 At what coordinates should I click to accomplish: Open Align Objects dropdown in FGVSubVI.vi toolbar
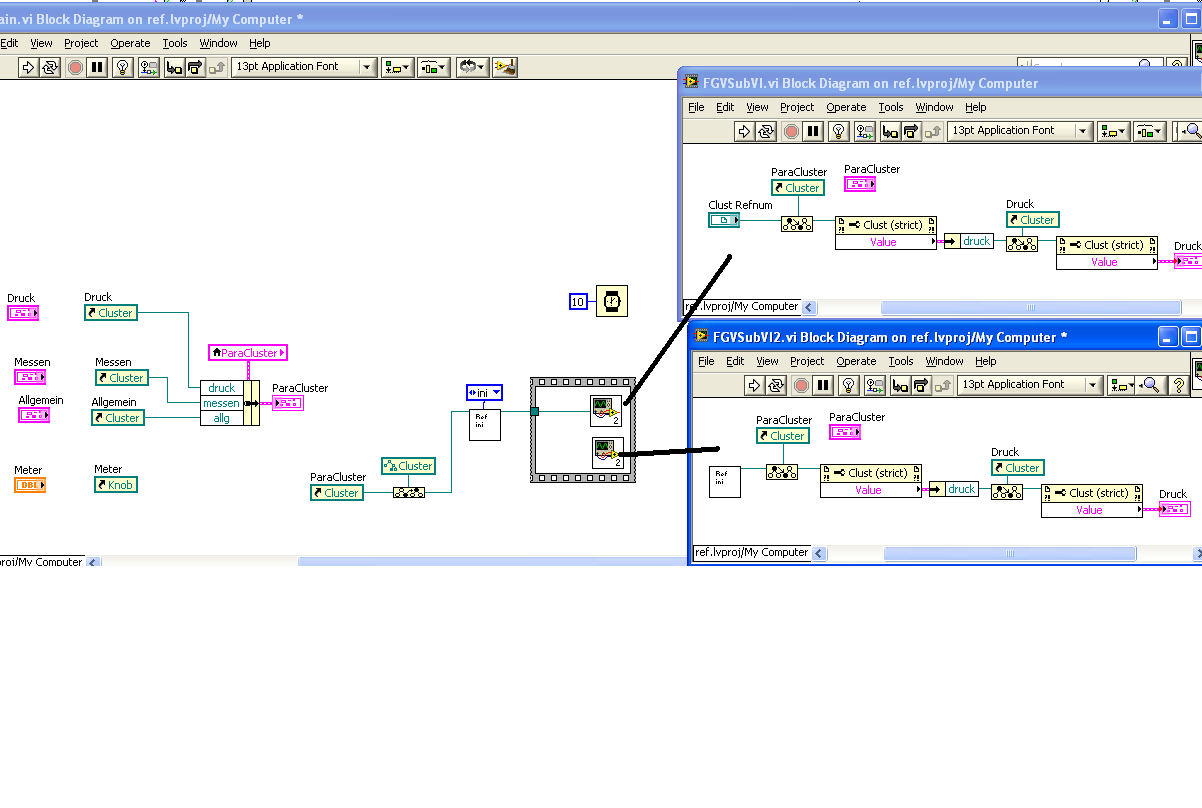(1113, 131)
